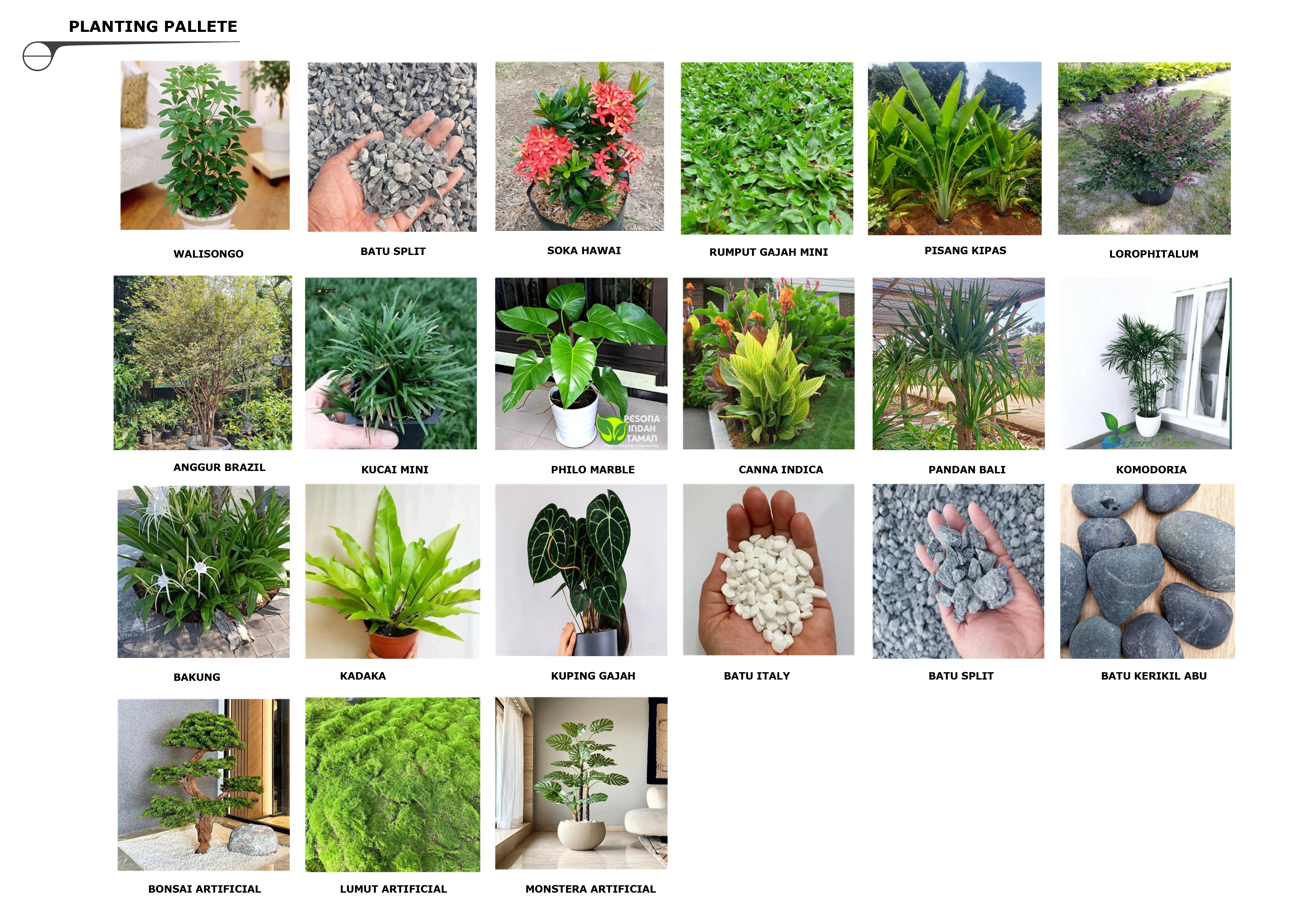
Task: Click the Anggur Brazil tree photo
Action: [203, 363]
